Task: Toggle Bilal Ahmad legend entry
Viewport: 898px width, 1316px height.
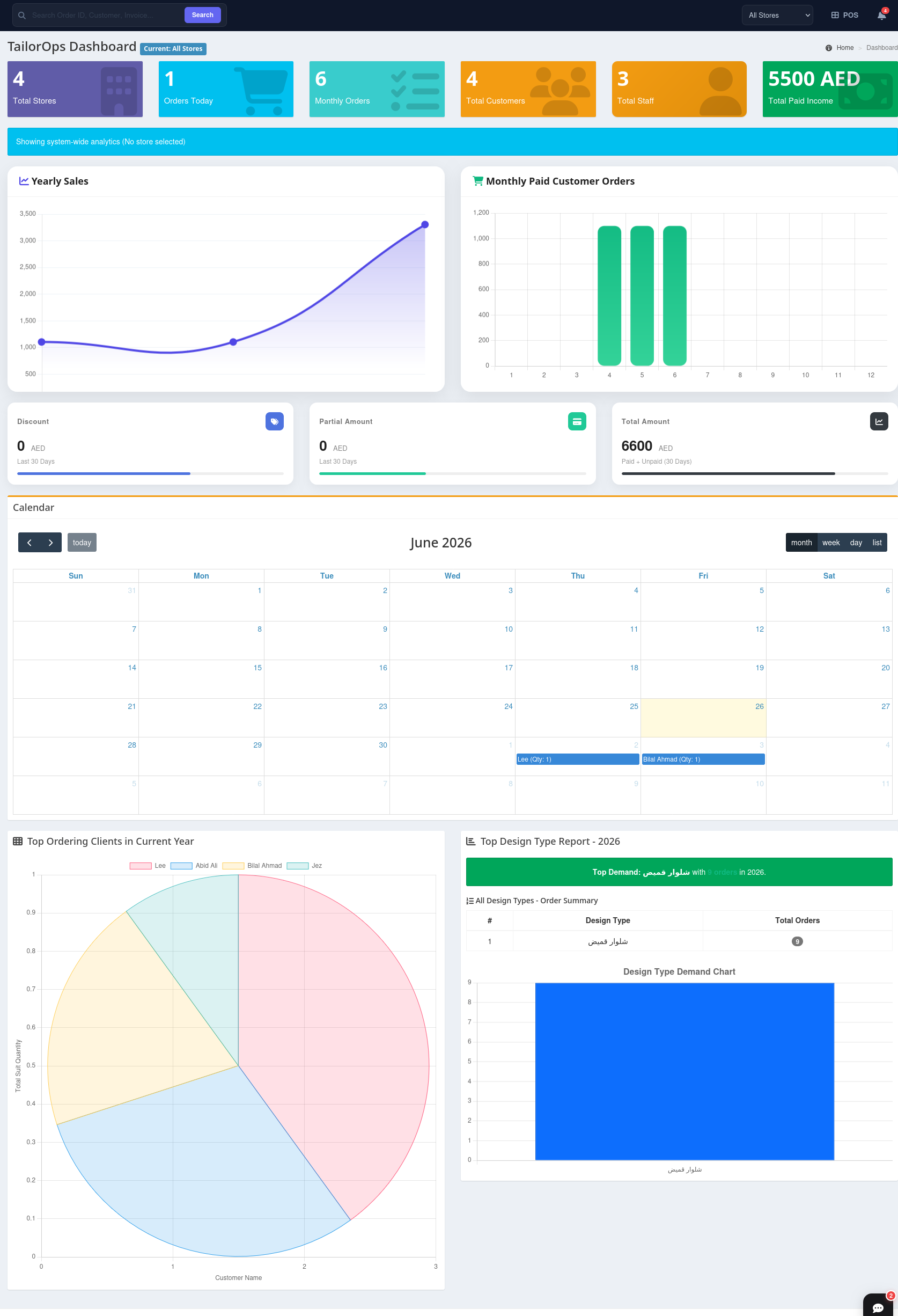Action: coord(252,865)
